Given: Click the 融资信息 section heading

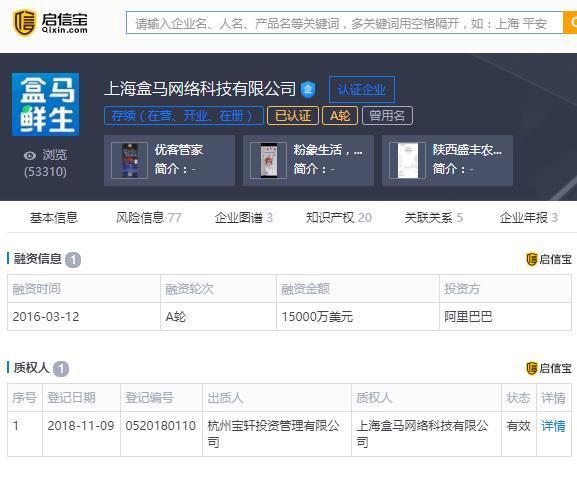Looking at the screenshot, I should pyautogui.click(x=38, y=259).
